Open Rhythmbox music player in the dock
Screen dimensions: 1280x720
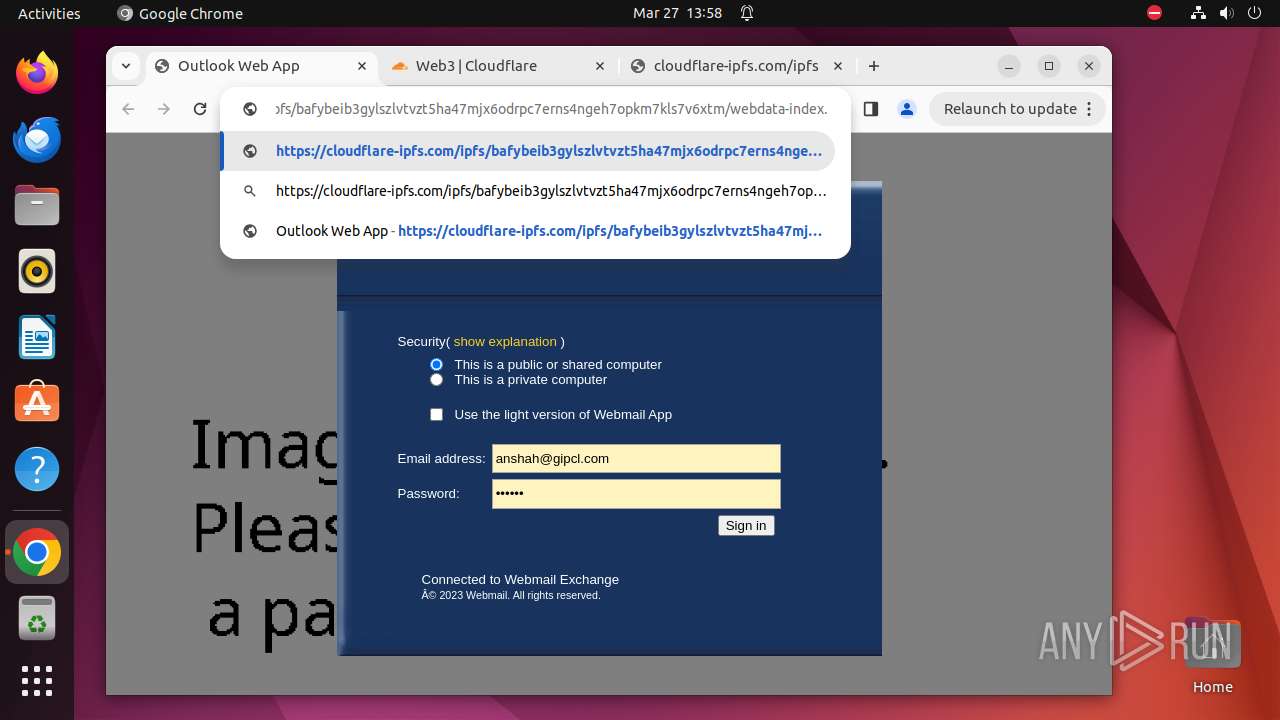click(x=37, y=271)
